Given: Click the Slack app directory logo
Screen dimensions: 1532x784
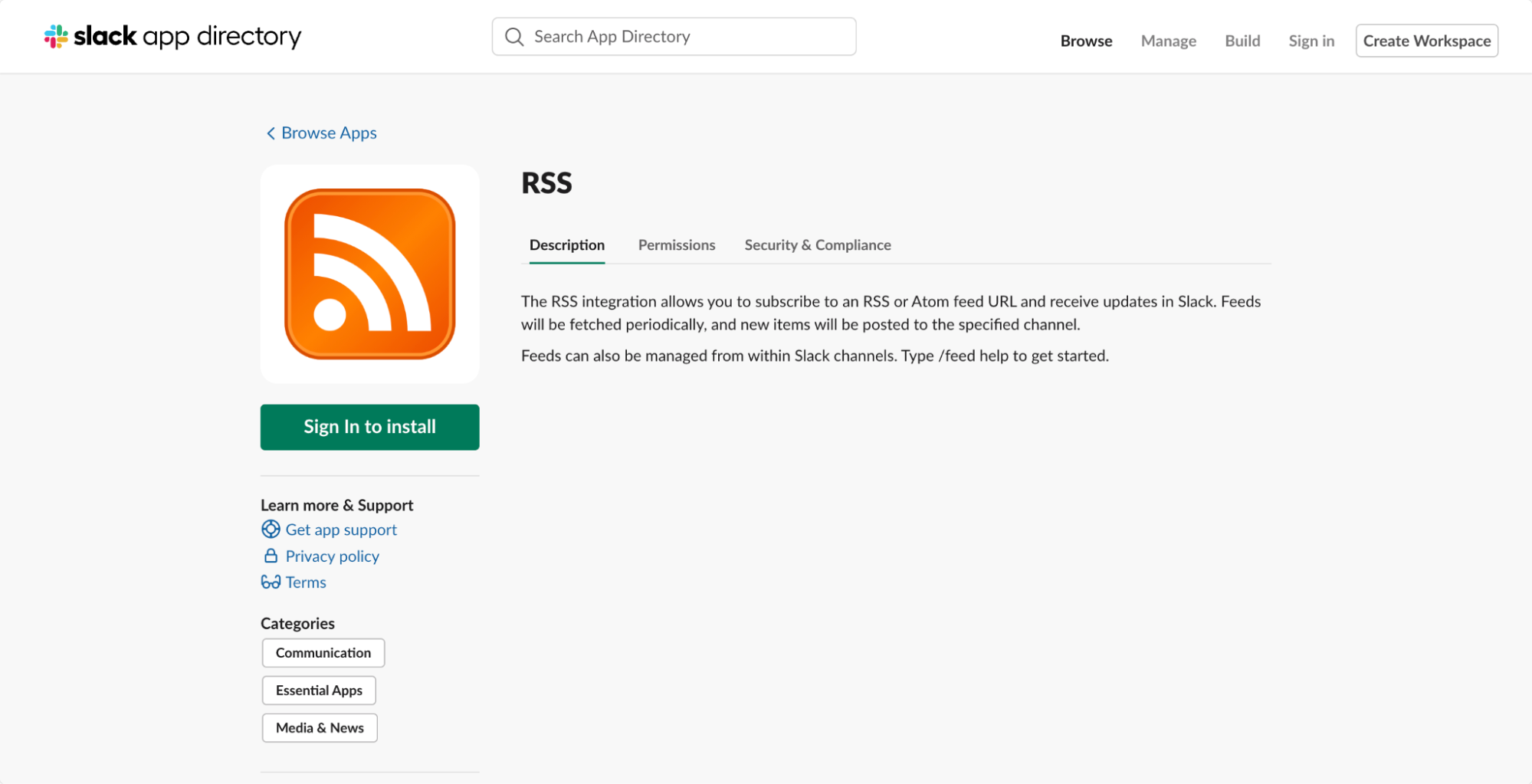Looking at the screenshot, I should [172, 36].
